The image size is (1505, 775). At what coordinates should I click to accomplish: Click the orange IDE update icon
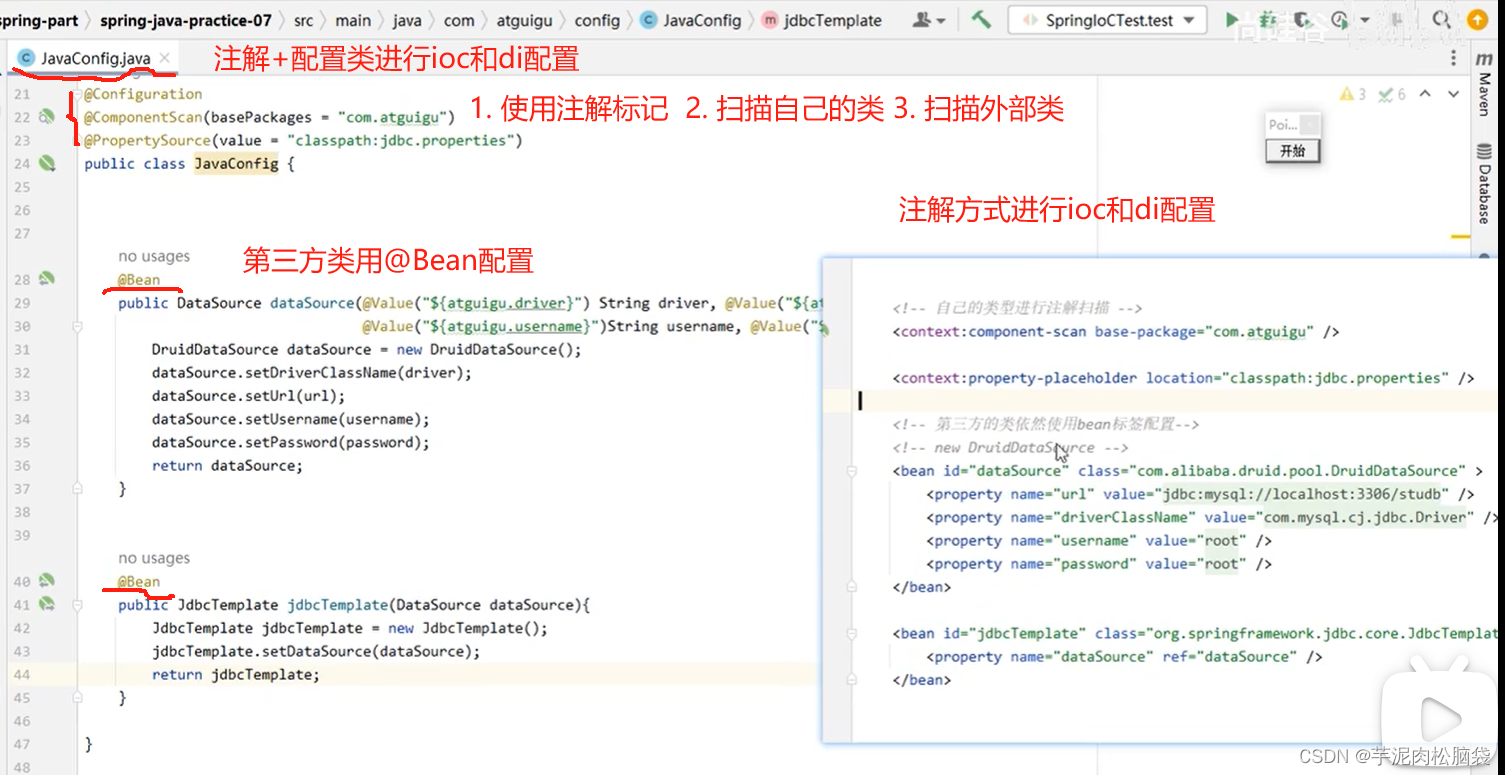1477,20
